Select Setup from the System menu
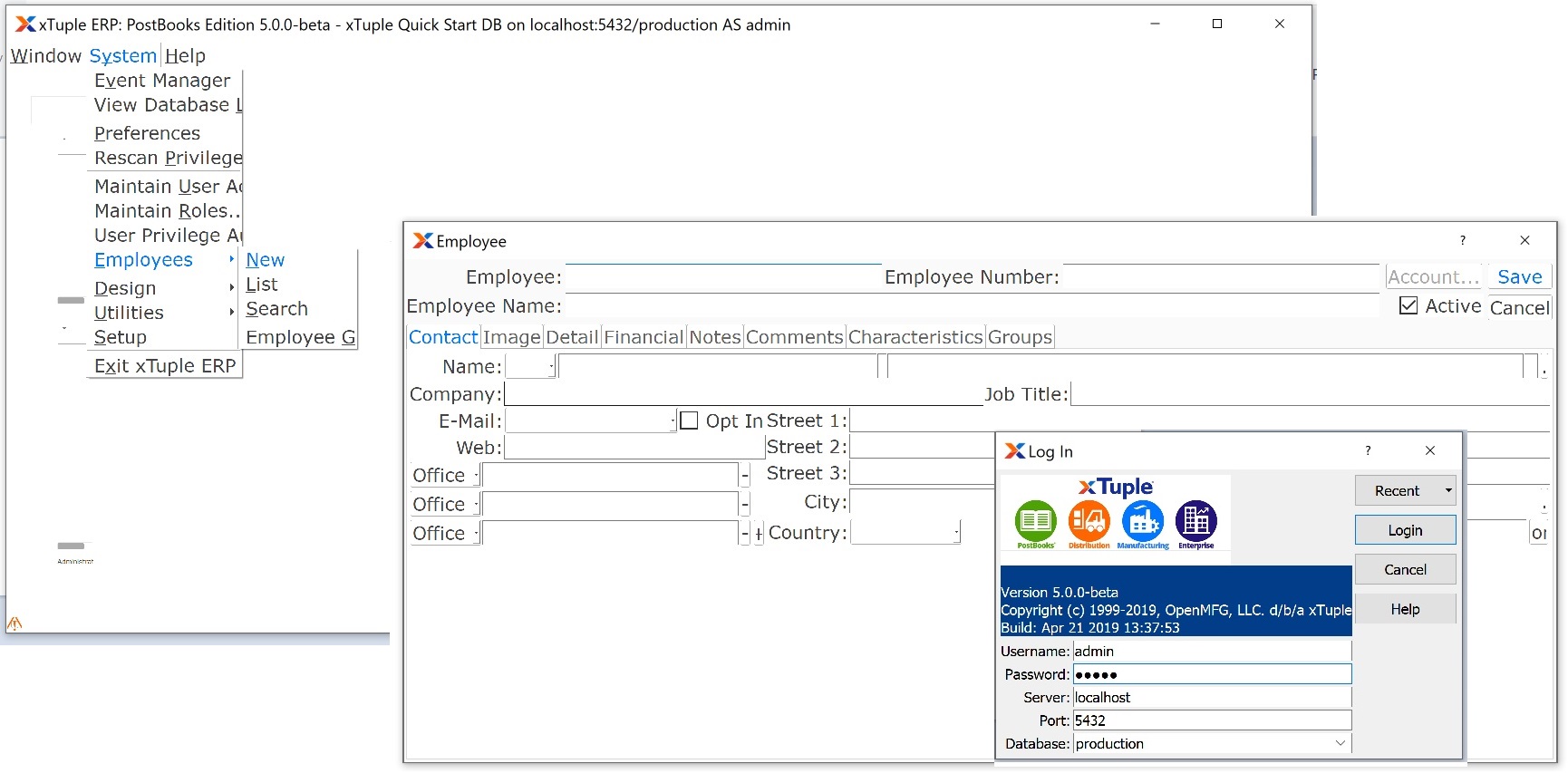This screenshot has width=1568, height=783. click(x=121, y=337)
